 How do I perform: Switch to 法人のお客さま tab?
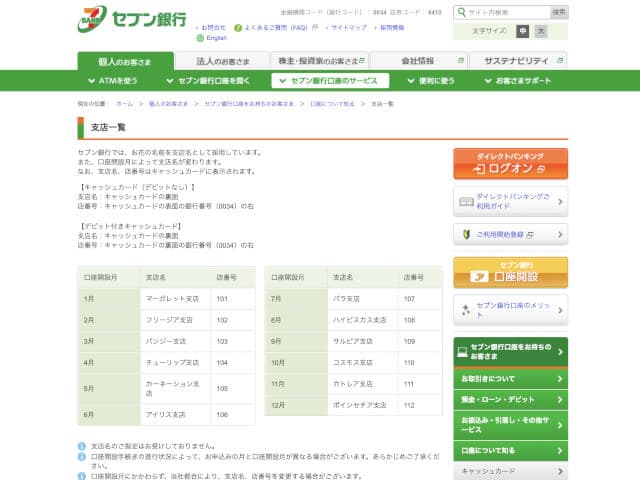click(x=222, y=61)
